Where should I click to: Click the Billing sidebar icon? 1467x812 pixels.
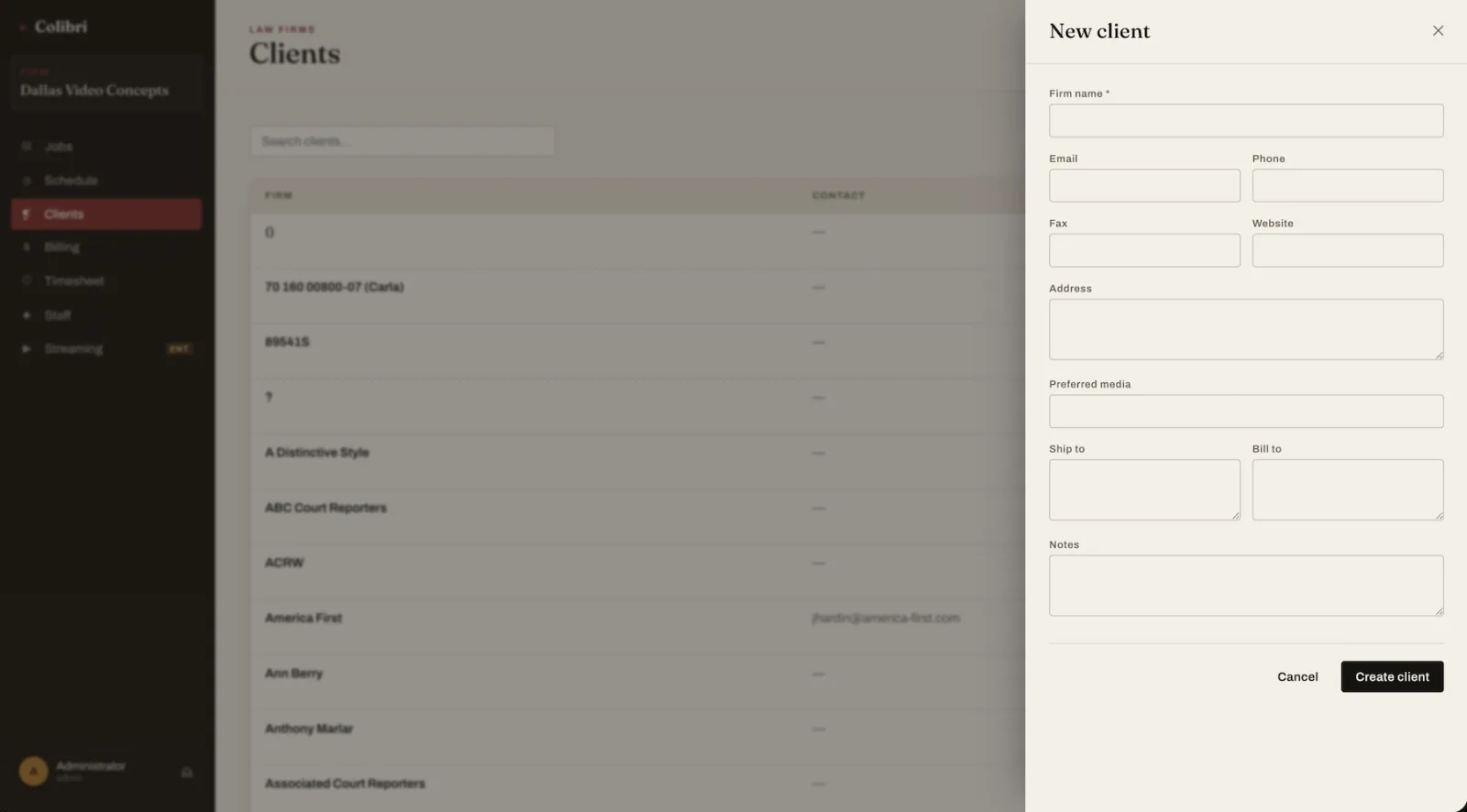tap(27, 247)
